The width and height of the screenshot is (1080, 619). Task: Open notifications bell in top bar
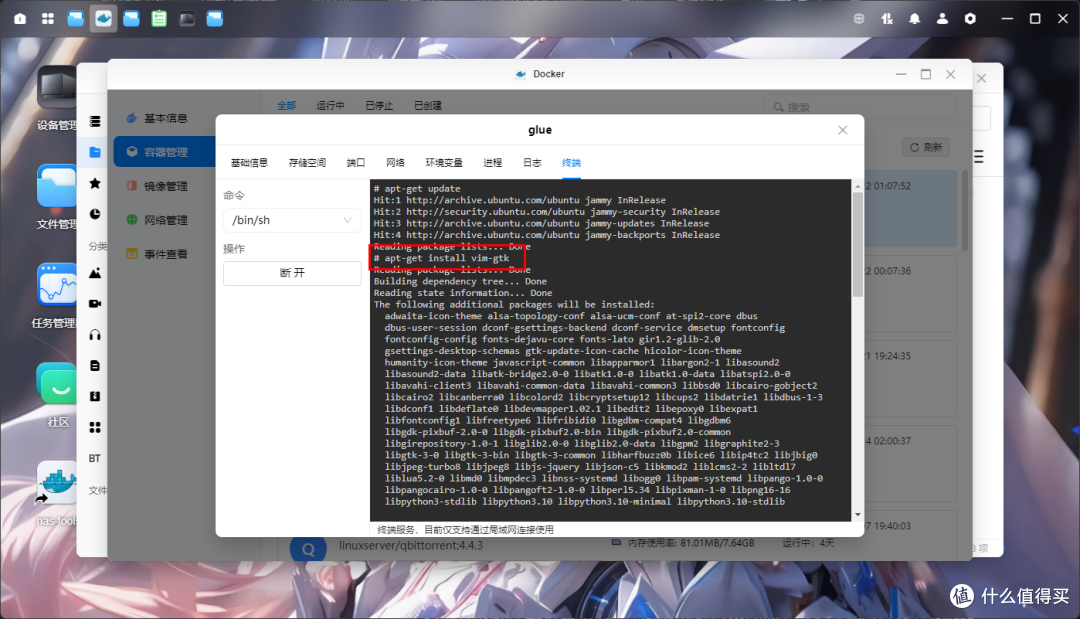pyautogui.click(x=914, y=19)
